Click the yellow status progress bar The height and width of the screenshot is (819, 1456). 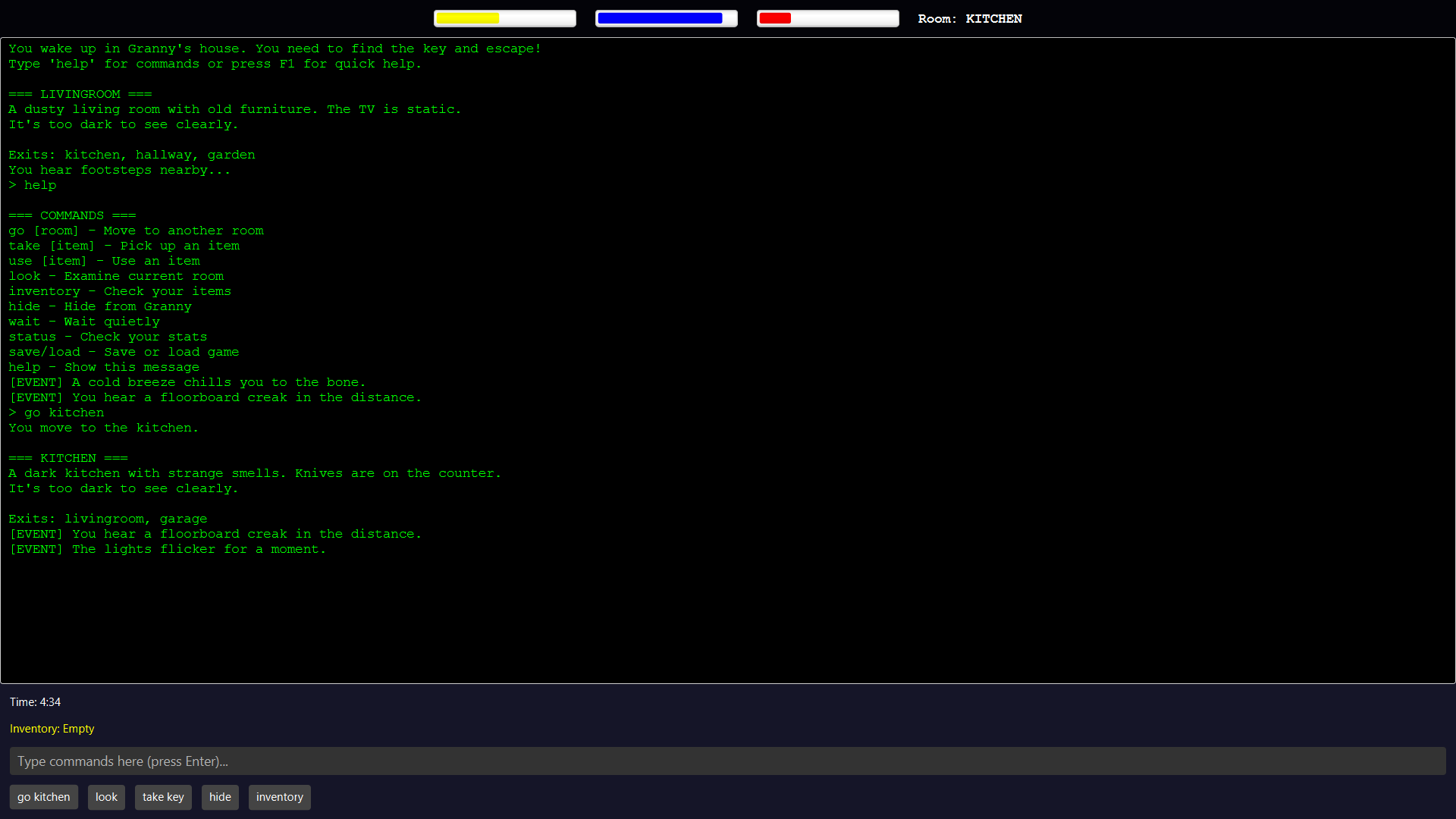504,18
